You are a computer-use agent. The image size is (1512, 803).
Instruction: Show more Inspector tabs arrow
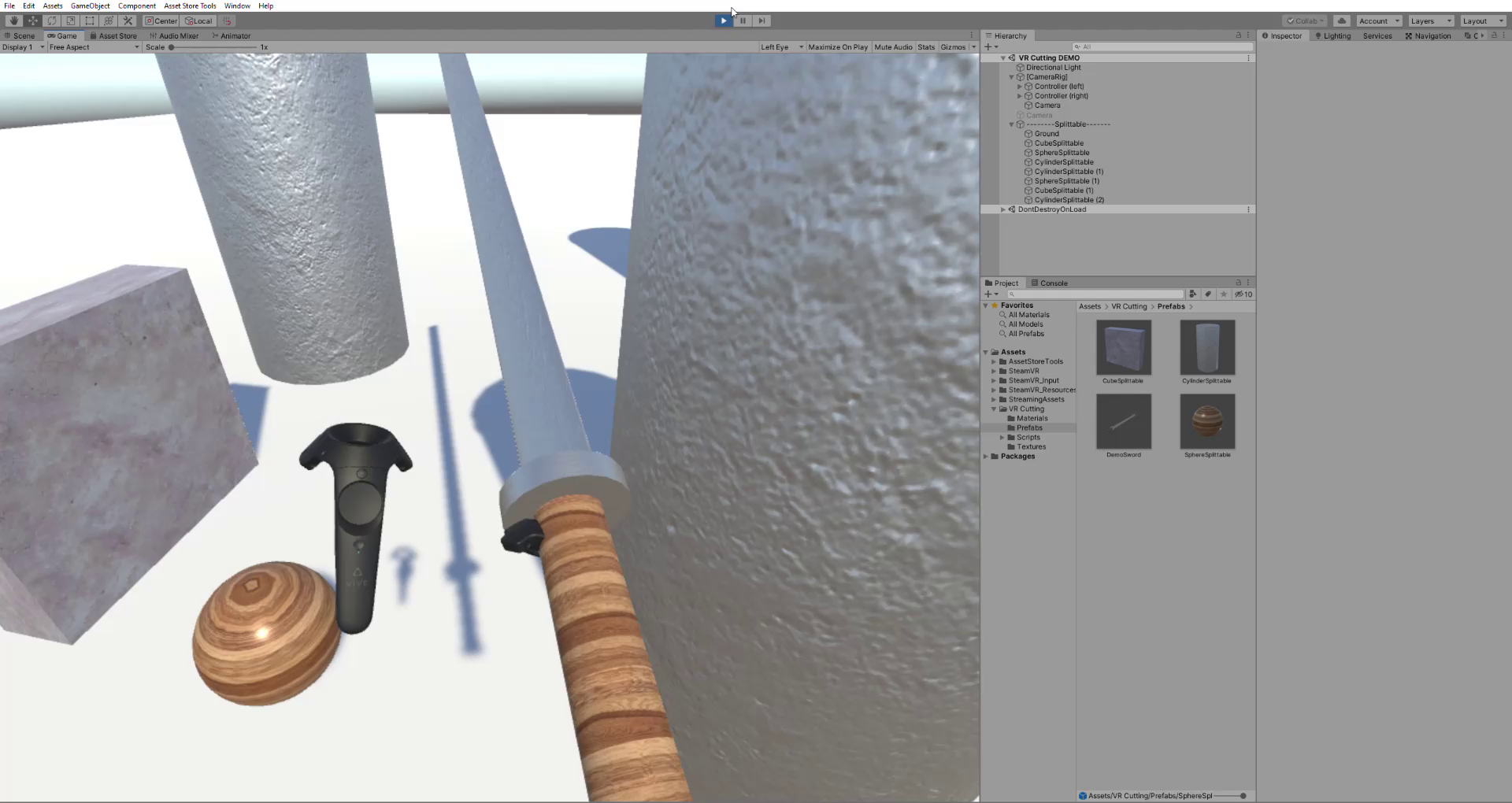click(x=1482, y=35)
